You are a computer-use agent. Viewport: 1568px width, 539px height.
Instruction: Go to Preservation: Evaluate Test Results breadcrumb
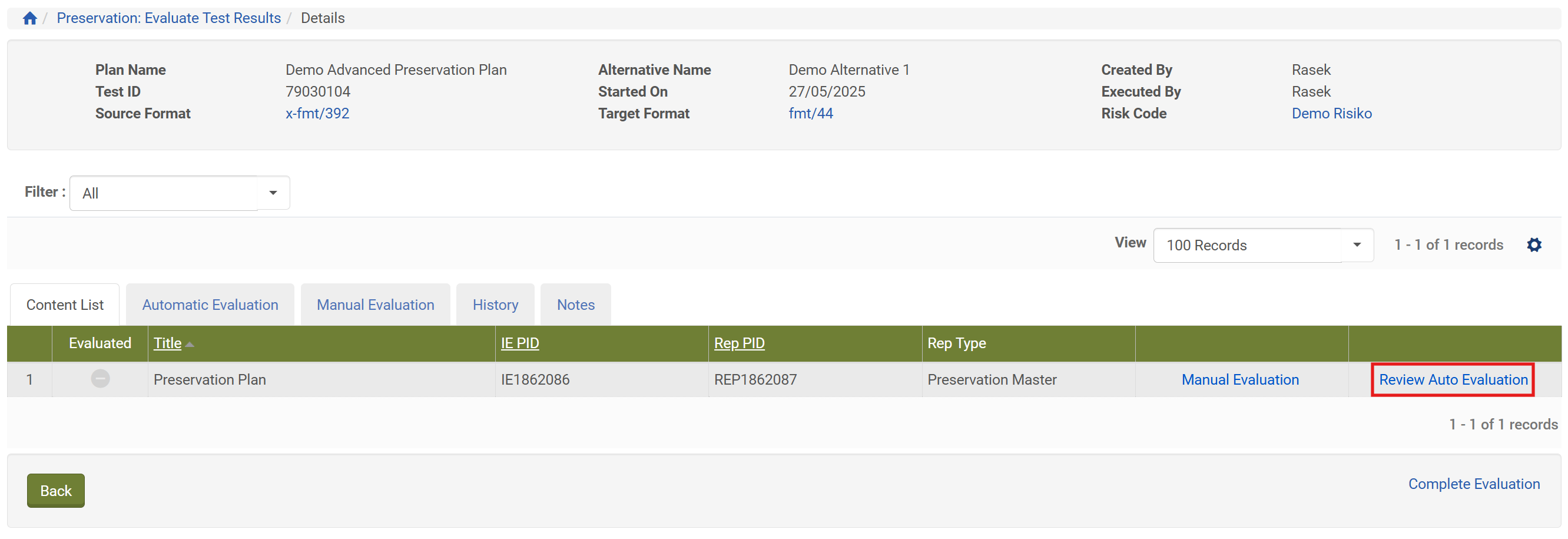pos(168,18)
